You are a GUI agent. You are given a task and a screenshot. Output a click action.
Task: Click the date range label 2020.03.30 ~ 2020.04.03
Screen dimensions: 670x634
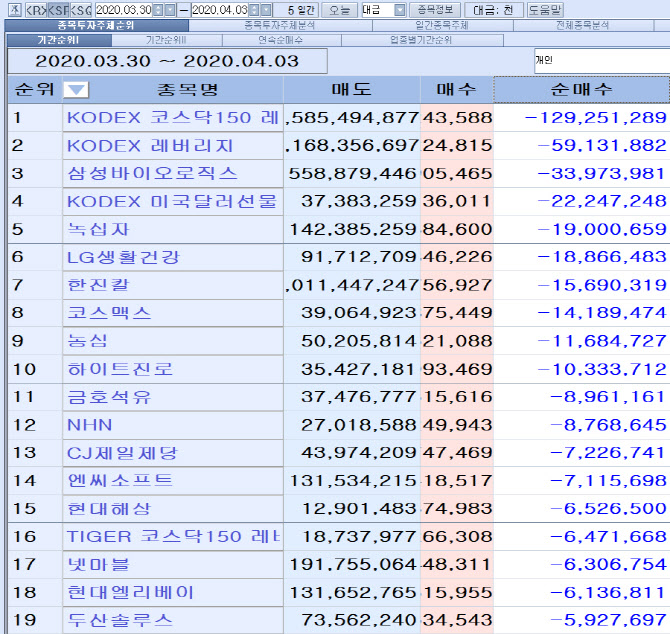(x=167, y=61)
